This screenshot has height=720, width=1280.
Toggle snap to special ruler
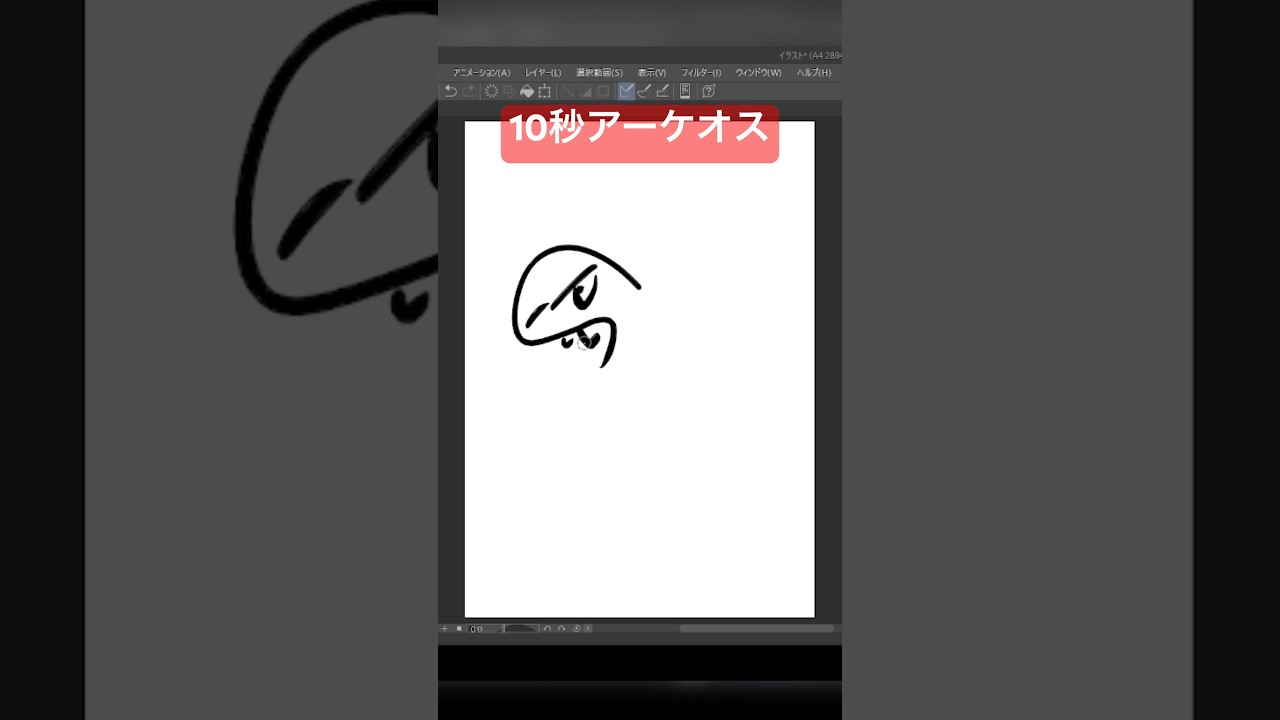[584, 91]
